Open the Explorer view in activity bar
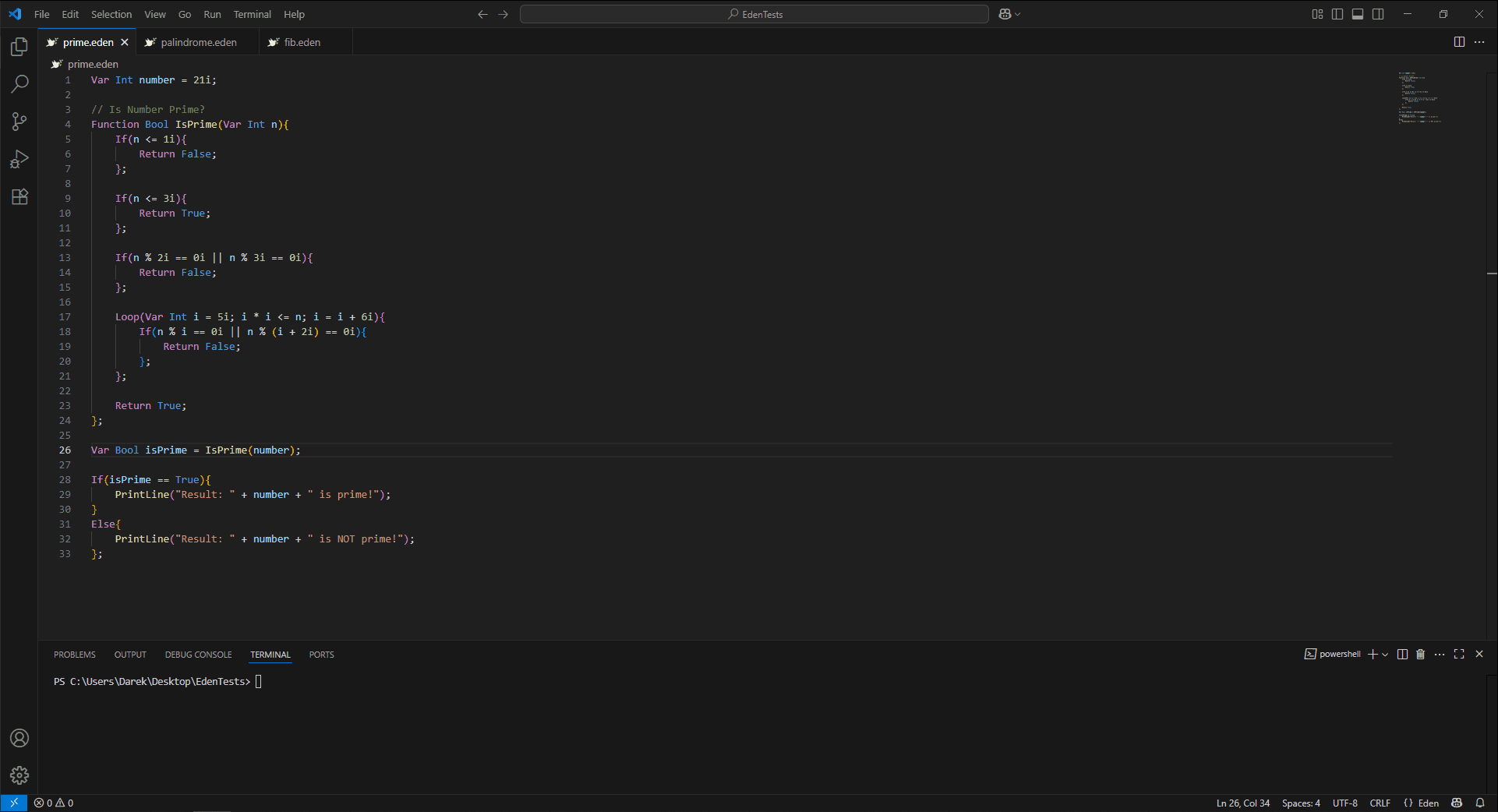 [x=19, y=47]
